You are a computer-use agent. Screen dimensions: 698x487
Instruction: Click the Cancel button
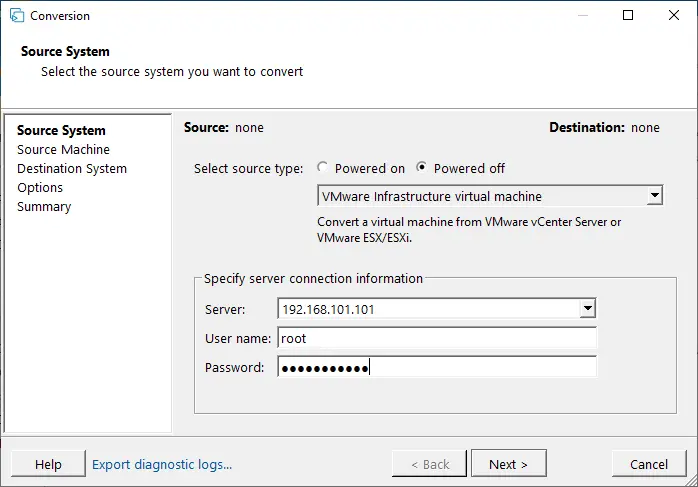click(649, 464)
